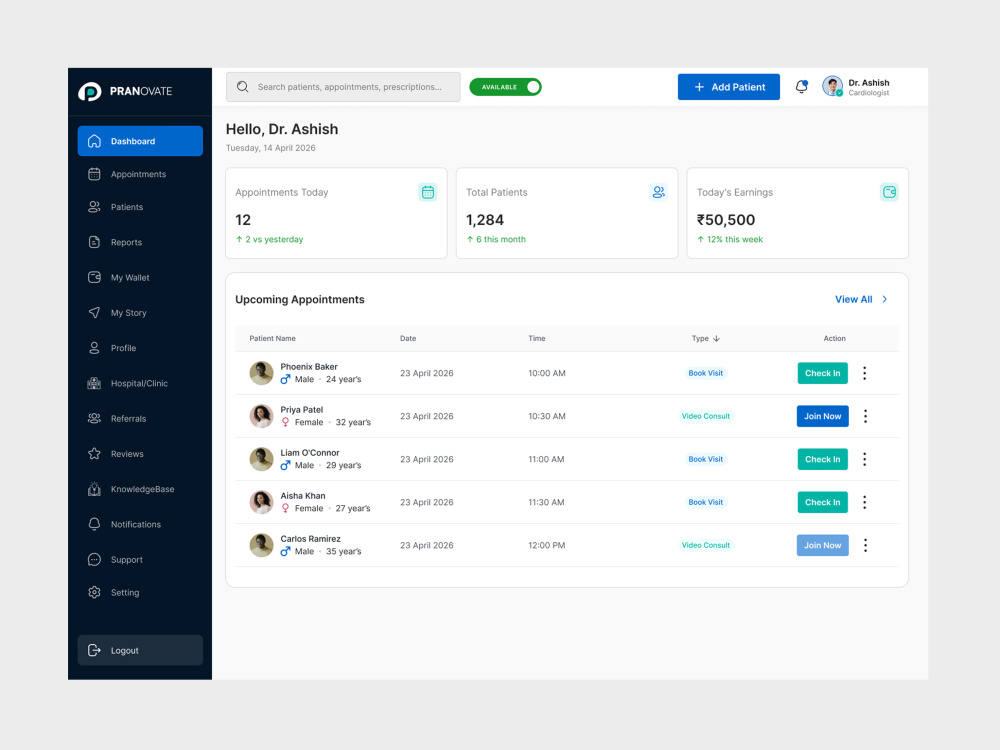Image resolution: width=1000 pixels, height=750 pixels.
Task: Open more options for Liam O'Connor
Action: click(x=865, y=459)
